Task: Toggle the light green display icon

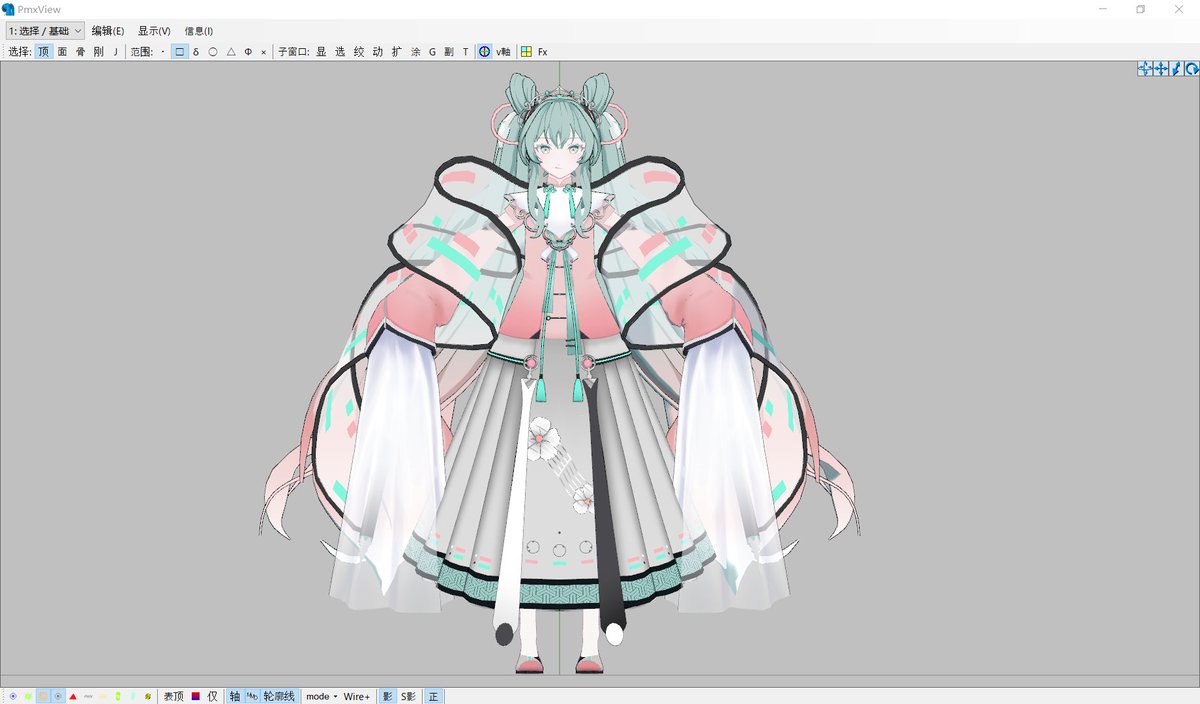Action: pos(133,696)
